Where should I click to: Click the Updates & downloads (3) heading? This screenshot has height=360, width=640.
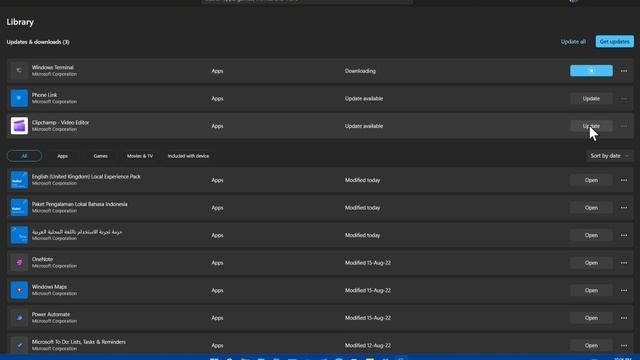click(38, 42)
